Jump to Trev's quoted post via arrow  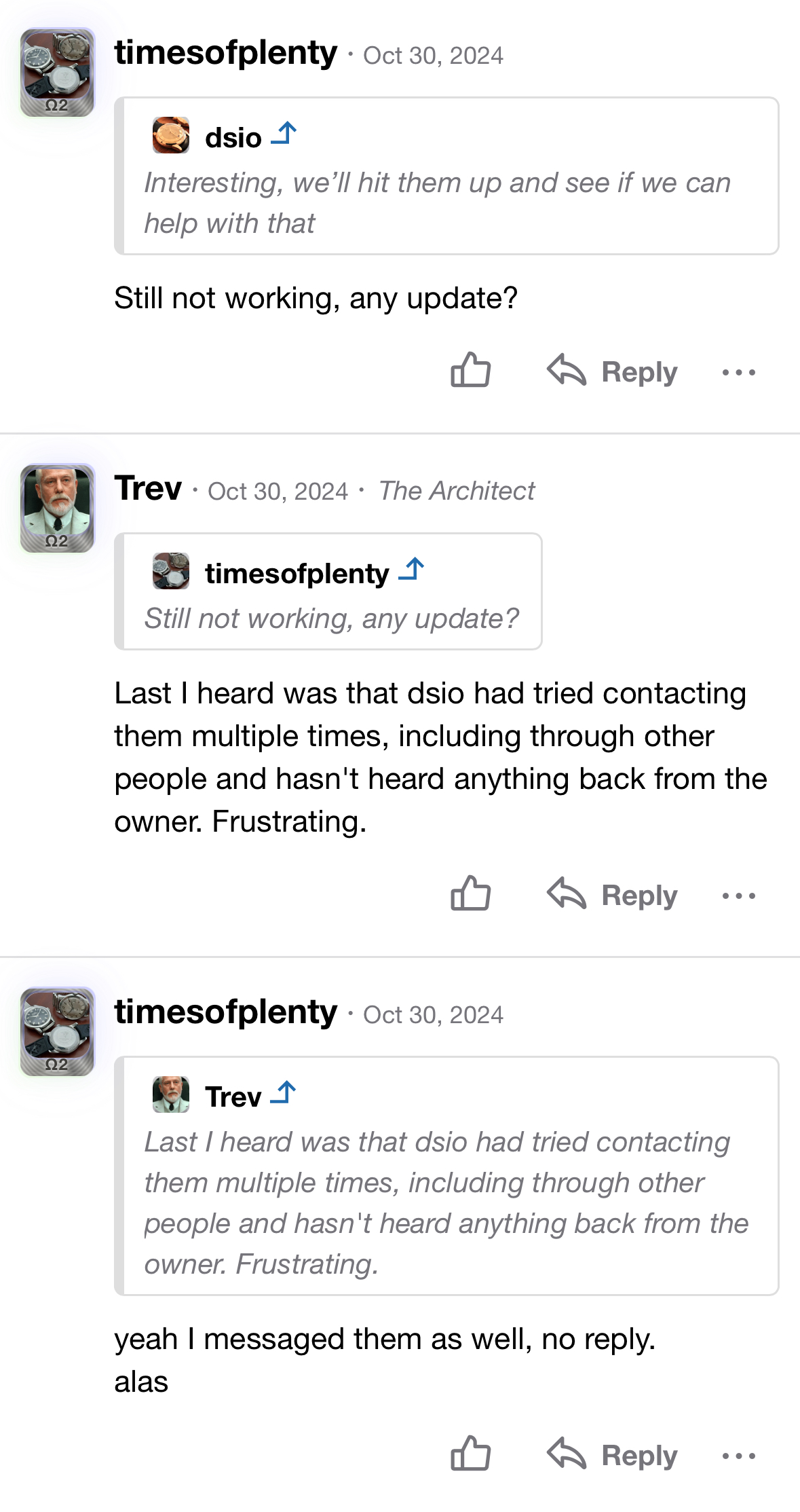(x=283, y=1093)
